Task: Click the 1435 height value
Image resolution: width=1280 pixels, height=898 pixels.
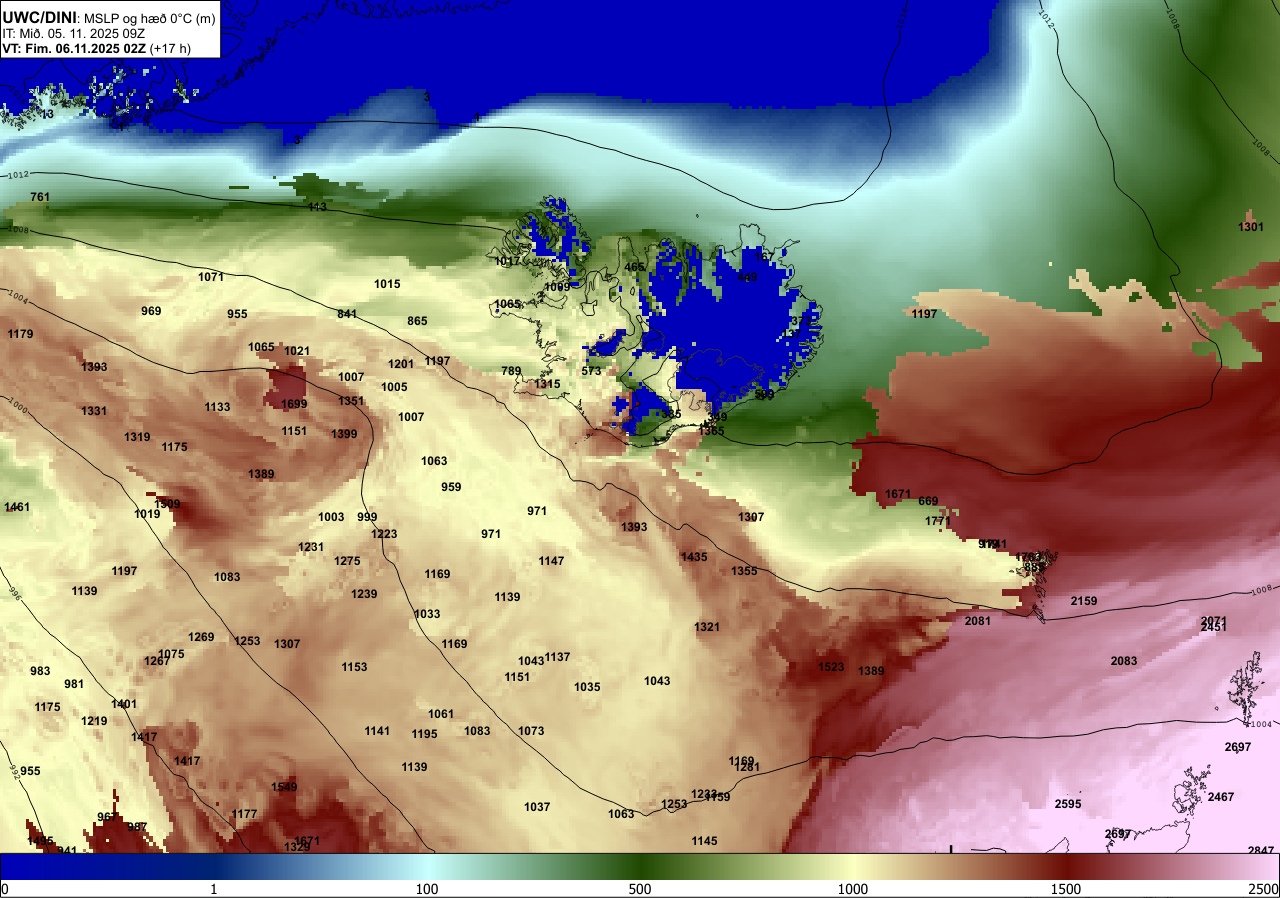Action: (694, 557)
